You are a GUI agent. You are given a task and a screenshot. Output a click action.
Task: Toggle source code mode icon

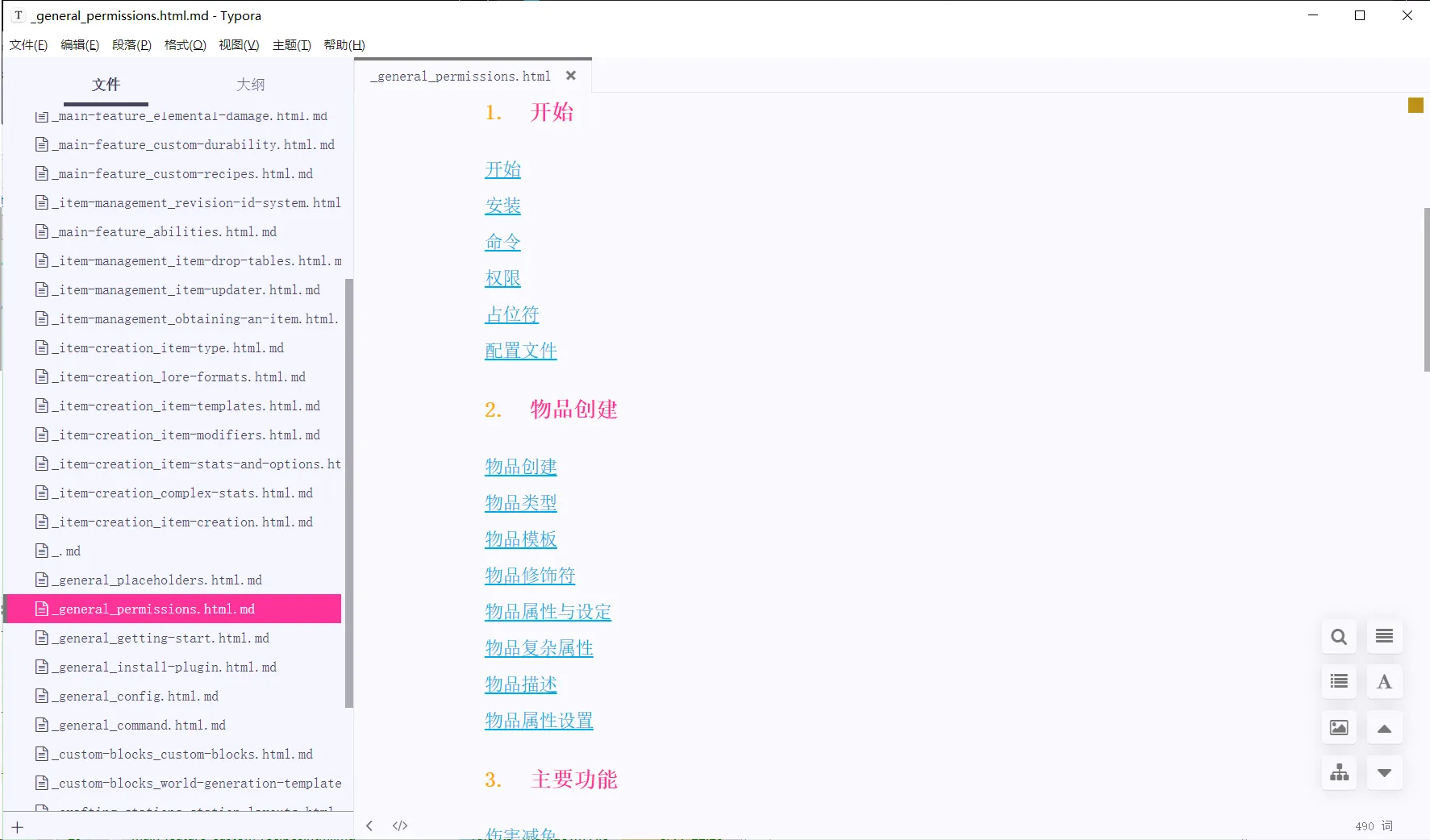(400, 825)
